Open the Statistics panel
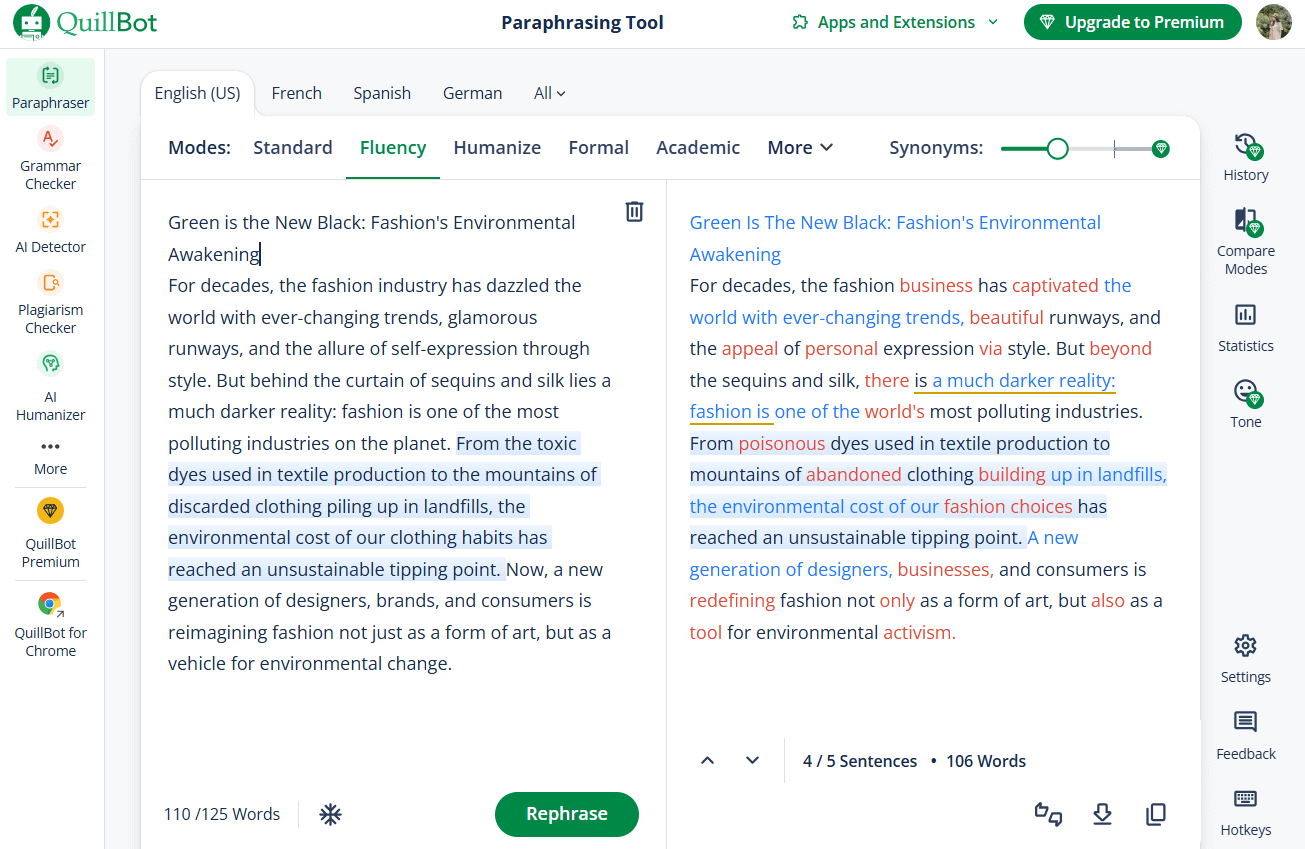This screenshot has width=1305, height=849. pyautogui.click(x=1246, y=328)
